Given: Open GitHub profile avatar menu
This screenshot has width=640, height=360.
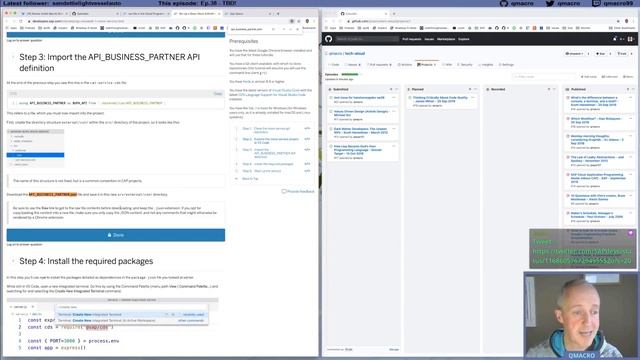Looking at the screenshot, I should coord(631,39).
